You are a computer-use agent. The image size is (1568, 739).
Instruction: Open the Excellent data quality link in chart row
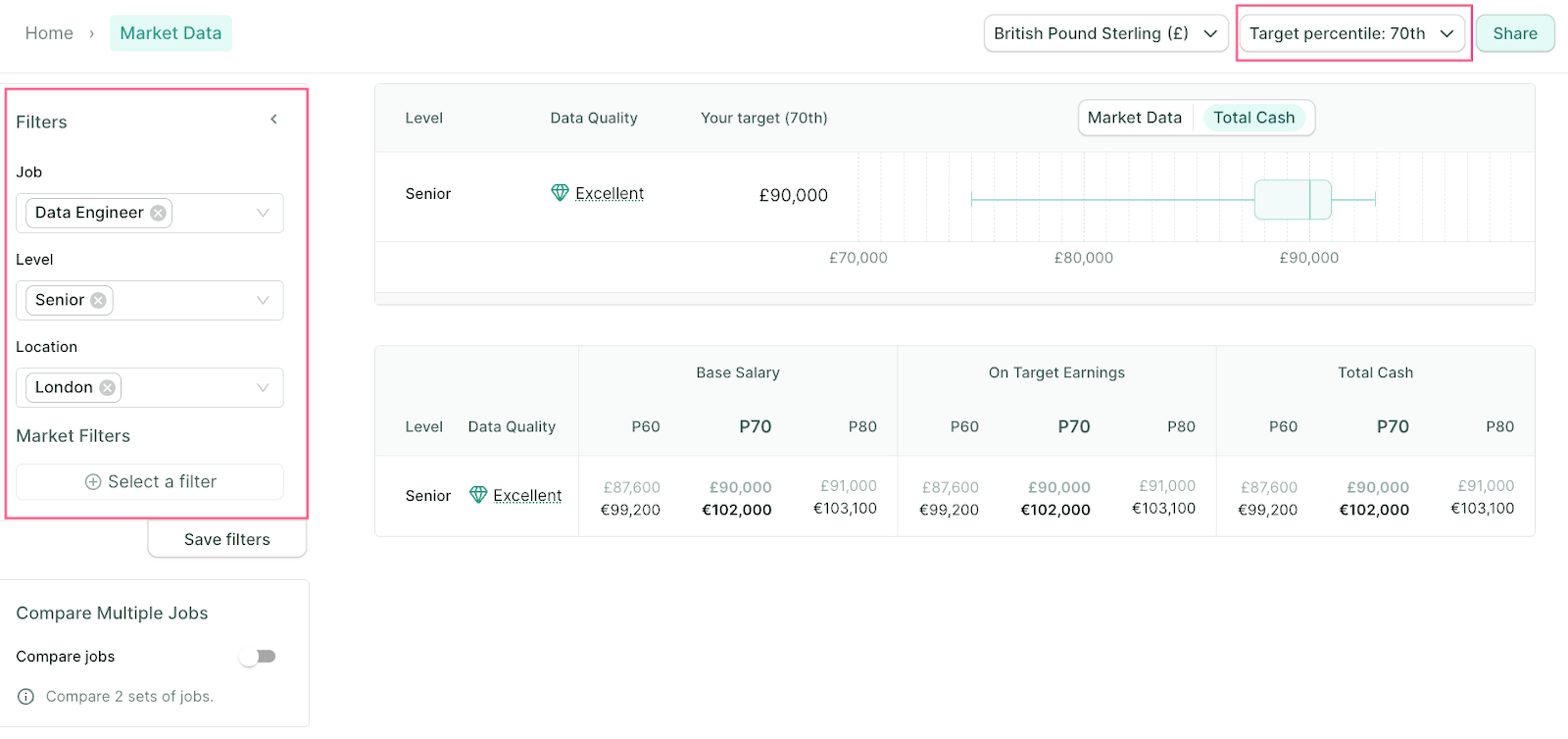(x=610, y=193)
